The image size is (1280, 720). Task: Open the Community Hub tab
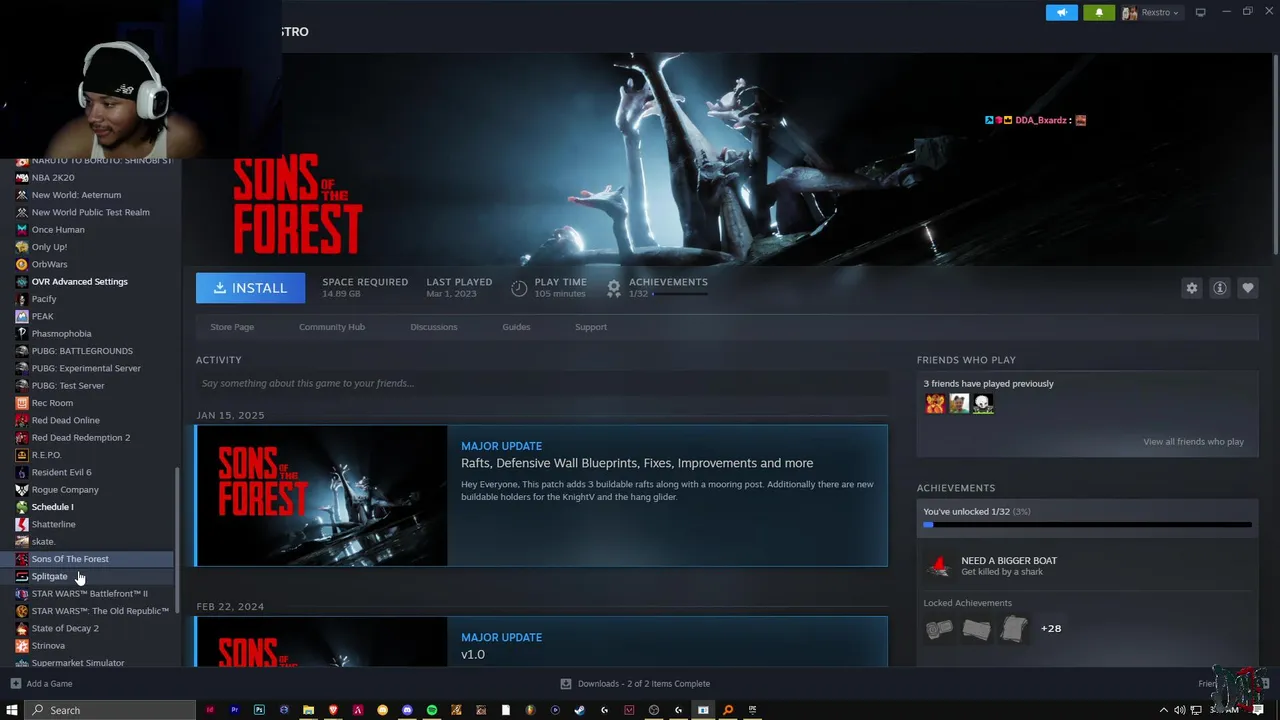point(332,327)
